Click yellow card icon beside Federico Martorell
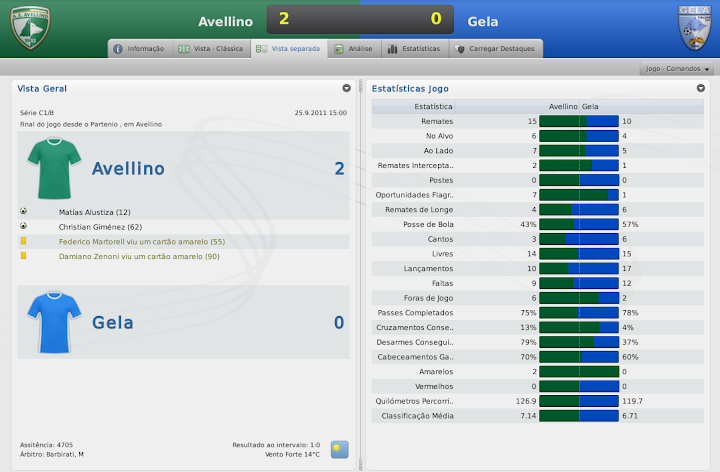 pyautogui.click(x=23, y=241)
